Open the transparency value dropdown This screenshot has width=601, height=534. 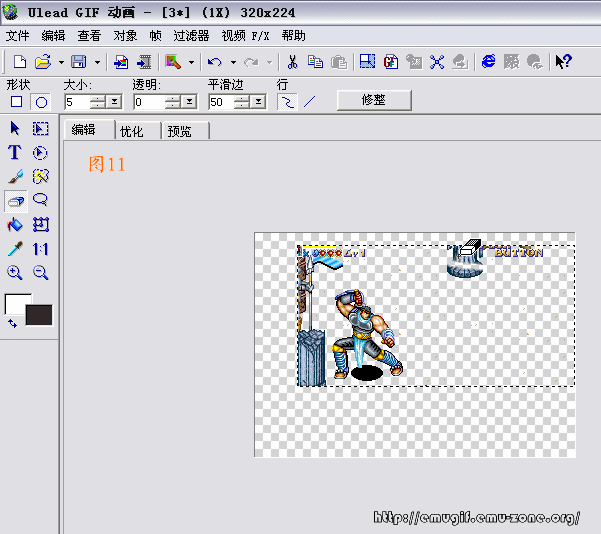click(189, 102)
